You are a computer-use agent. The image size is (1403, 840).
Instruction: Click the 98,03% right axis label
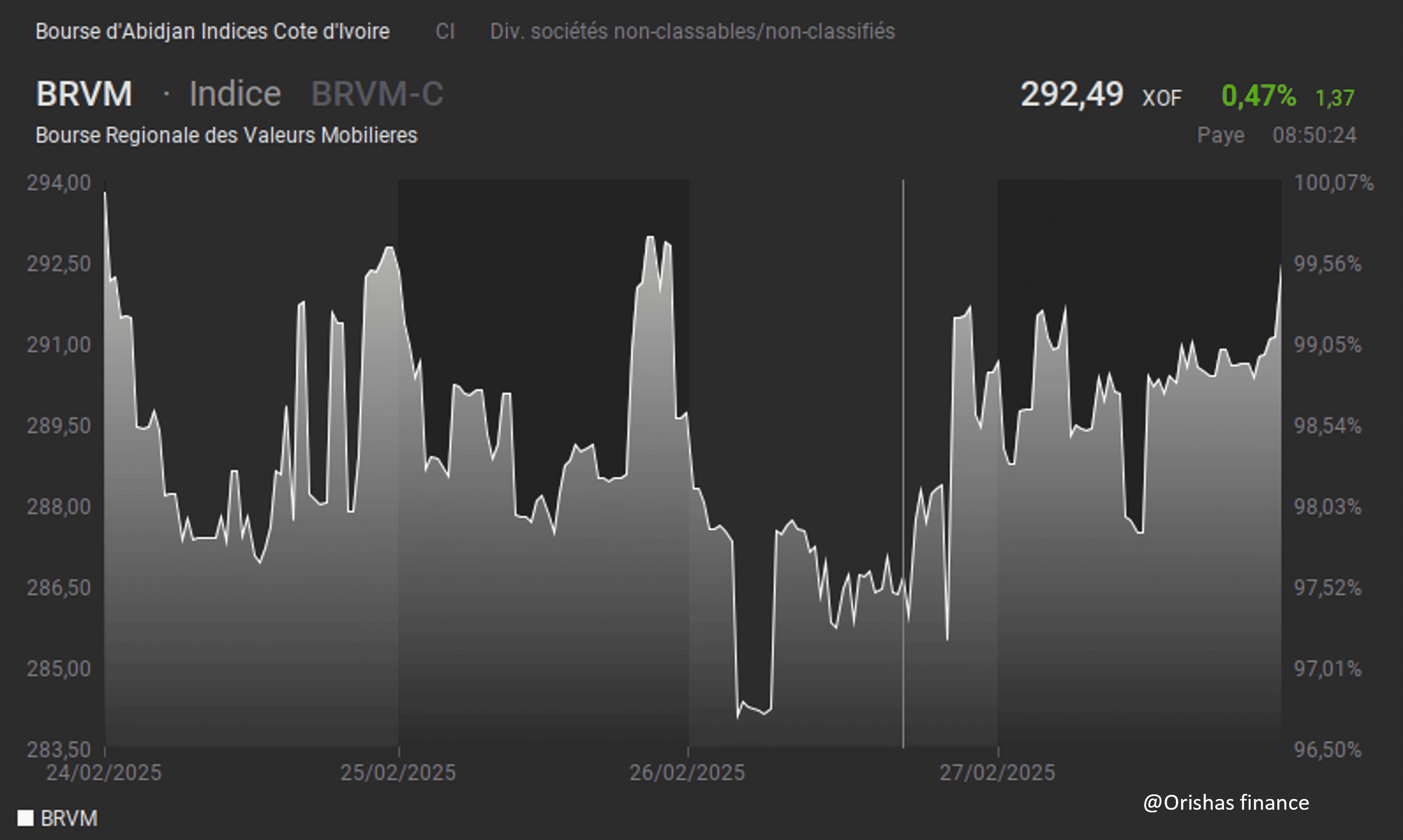[x=1328, y=506]
